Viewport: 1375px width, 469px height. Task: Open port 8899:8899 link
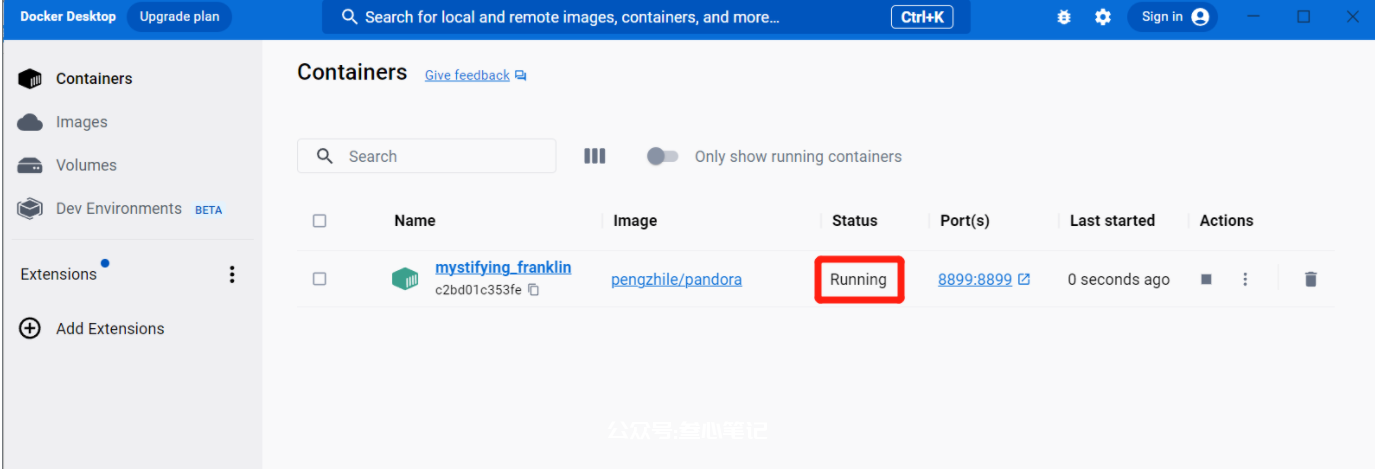pos(975,280)
